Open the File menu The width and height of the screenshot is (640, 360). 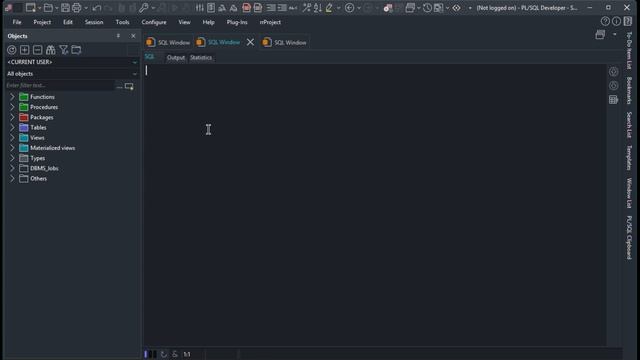coord(17,22)
